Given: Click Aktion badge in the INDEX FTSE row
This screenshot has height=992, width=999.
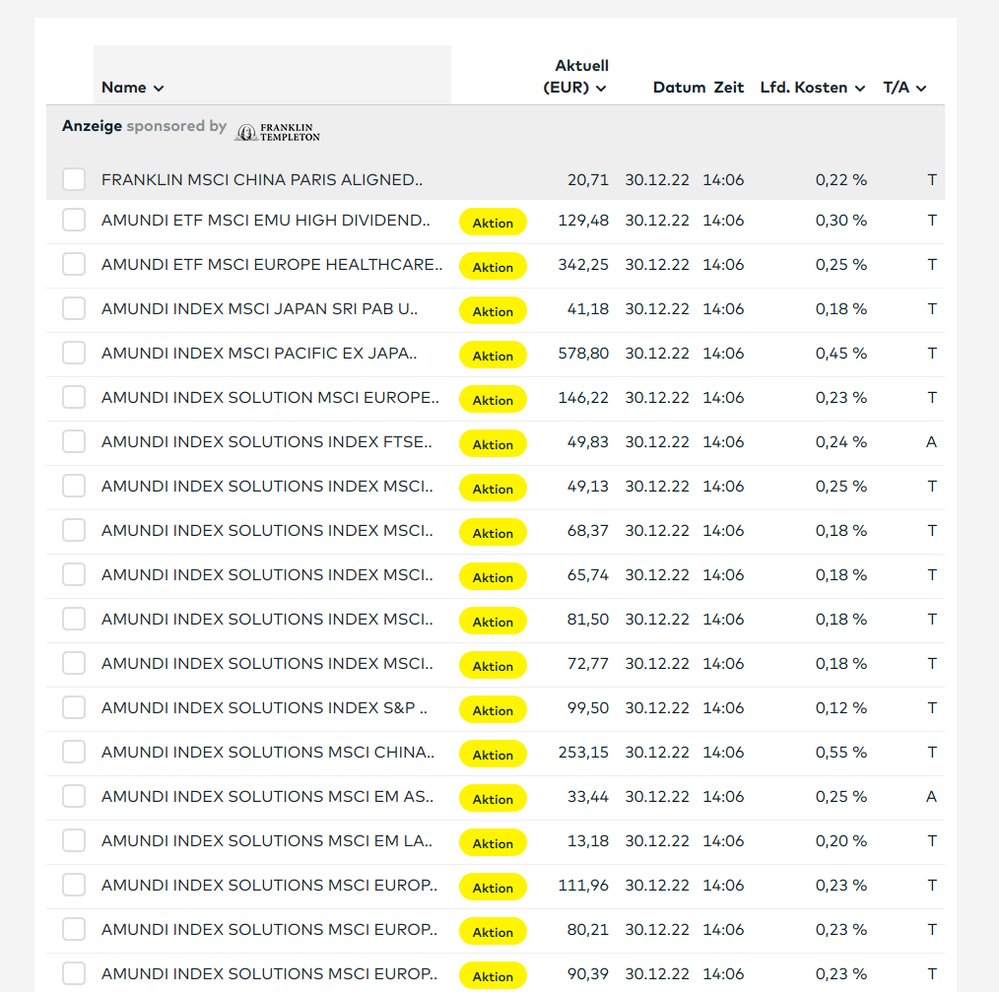Looking at the screenshot, I should pyautogui.click(x=493, y=443).
